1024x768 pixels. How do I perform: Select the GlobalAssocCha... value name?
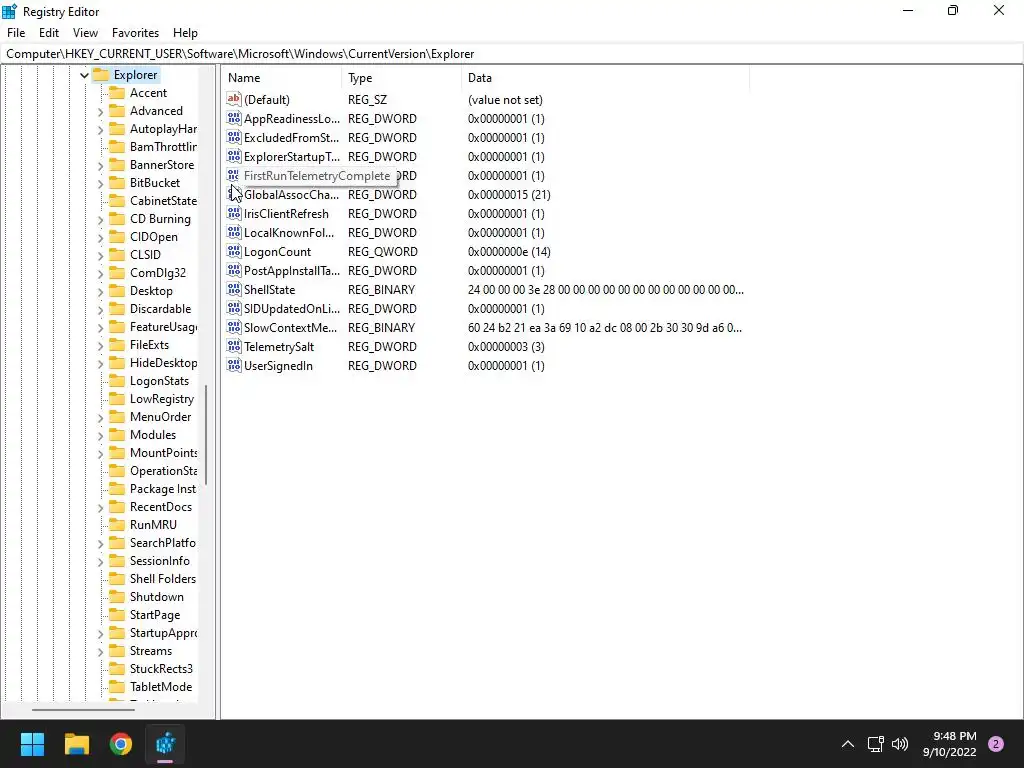click(291, 195)
